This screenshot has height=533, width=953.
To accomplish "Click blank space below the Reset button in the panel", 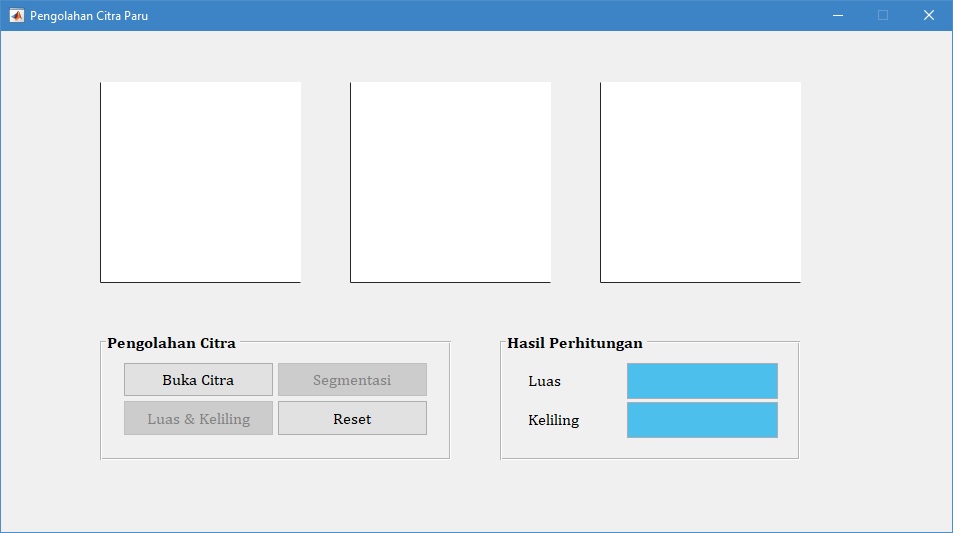I will 352,447.
